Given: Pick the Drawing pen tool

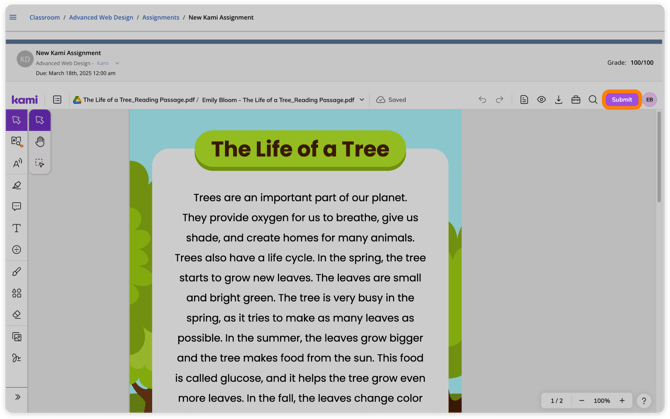Looking at the screenshot, I should [x=17, y=272].
